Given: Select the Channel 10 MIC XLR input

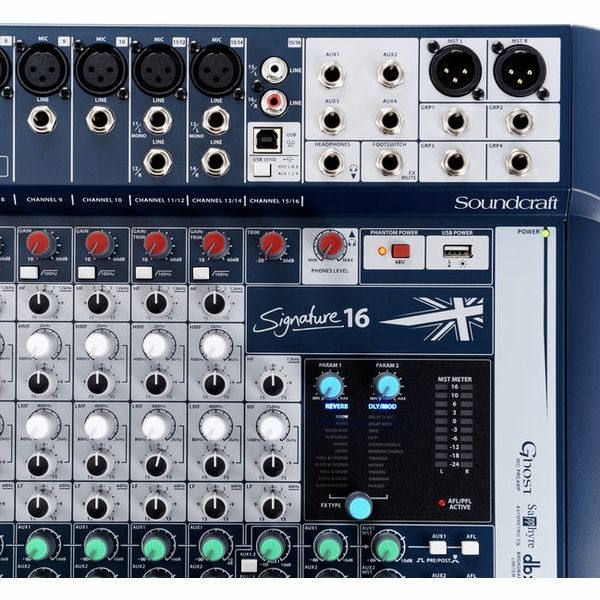Looking at the screenshot, I should pyautogui.click(x=101, y=70).
